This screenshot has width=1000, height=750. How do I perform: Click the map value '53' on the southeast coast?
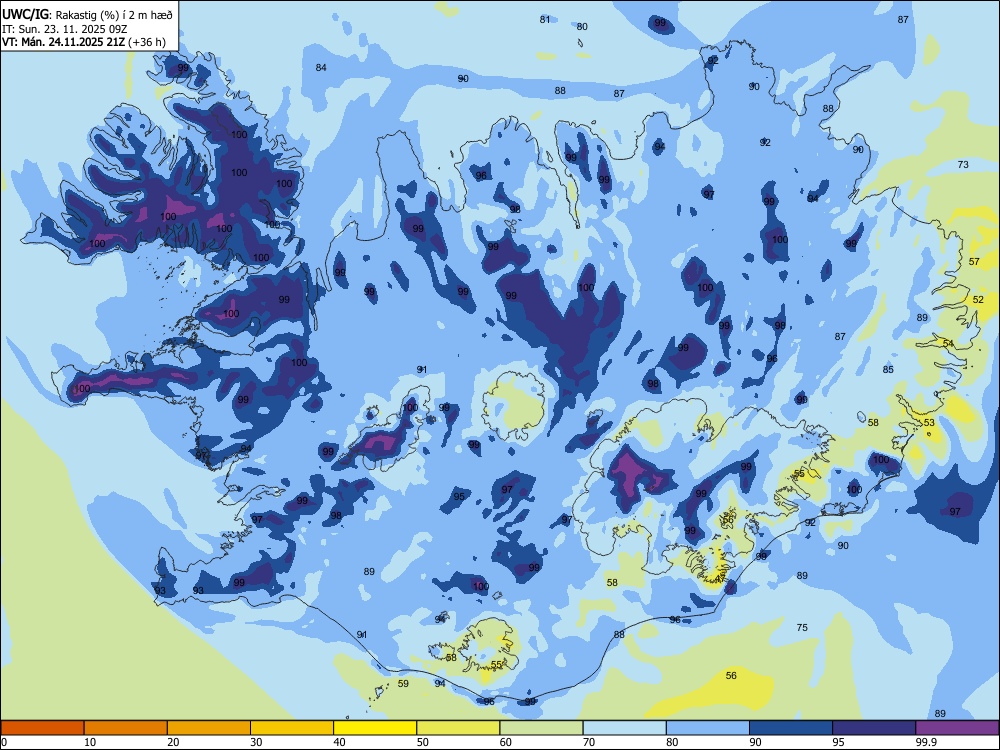[929, 423]
